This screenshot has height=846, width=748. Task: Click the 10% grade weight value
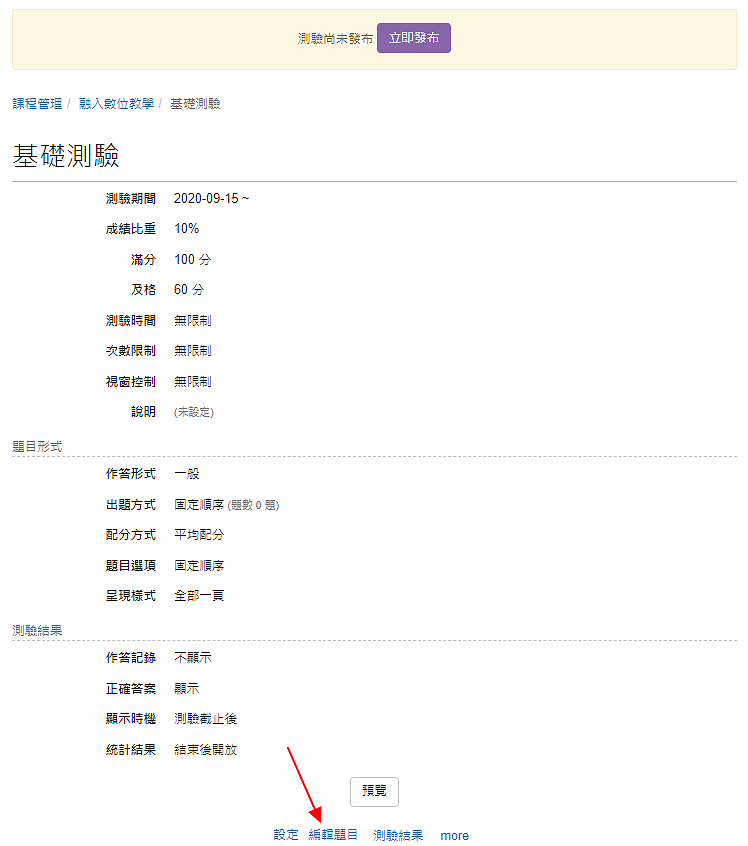click(187, 229)
